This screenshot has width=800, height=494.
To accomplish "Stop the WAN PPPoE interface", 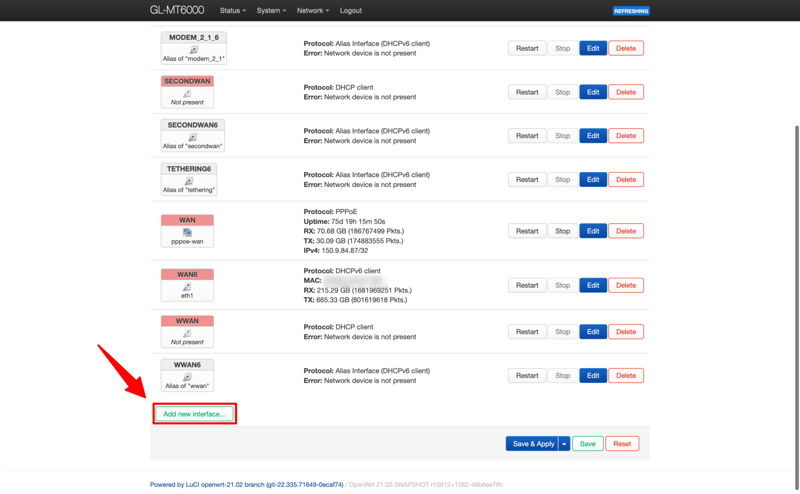I will [562, 231].
